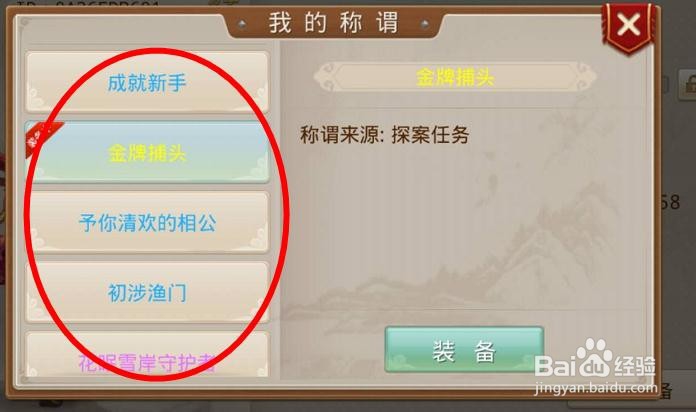Click the 我的称谓 dialog title

pyautogui.click(x=333, y=23)
